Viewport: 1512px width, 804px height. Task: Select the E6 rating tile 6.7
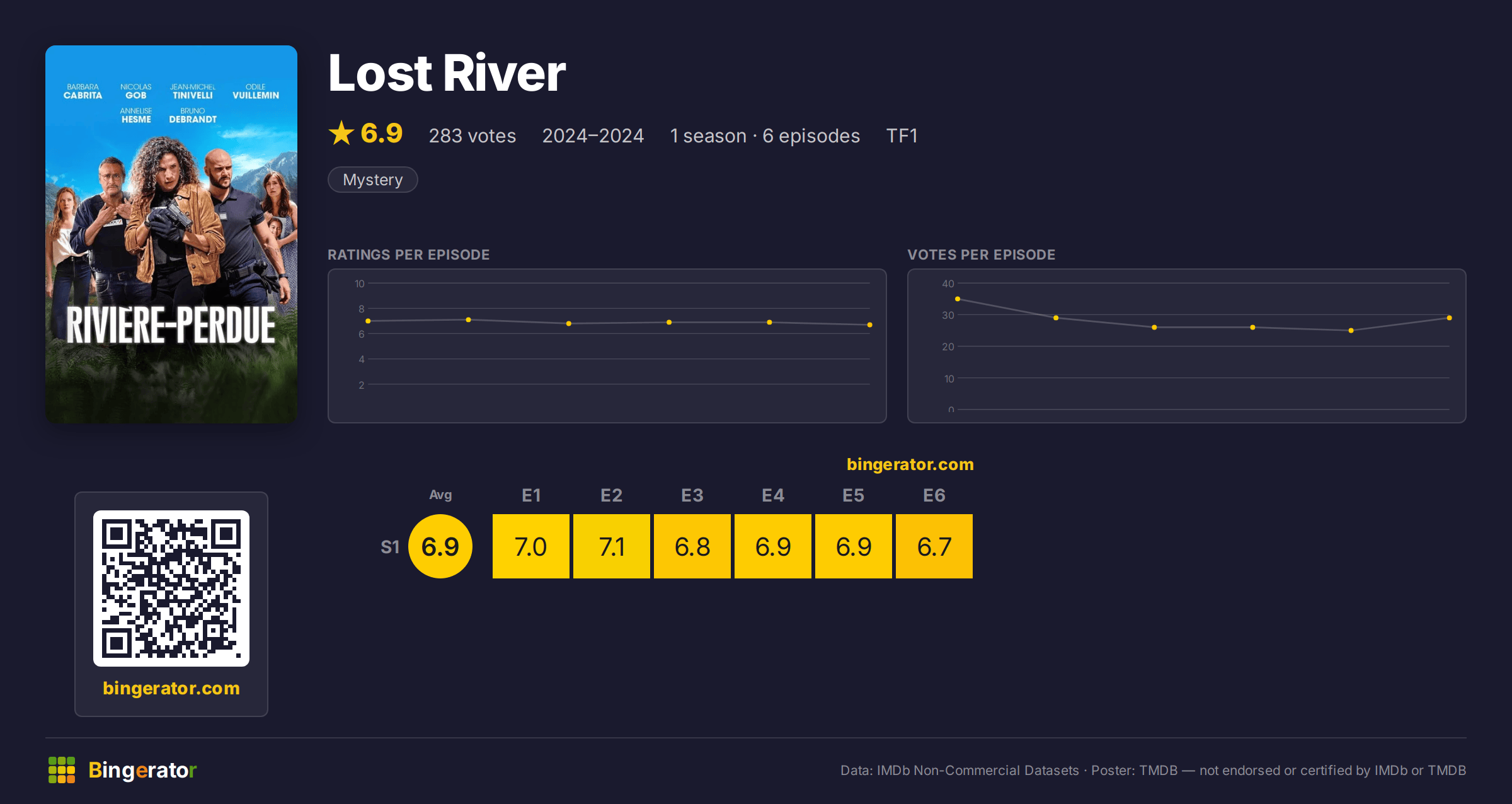coord(934,546)
